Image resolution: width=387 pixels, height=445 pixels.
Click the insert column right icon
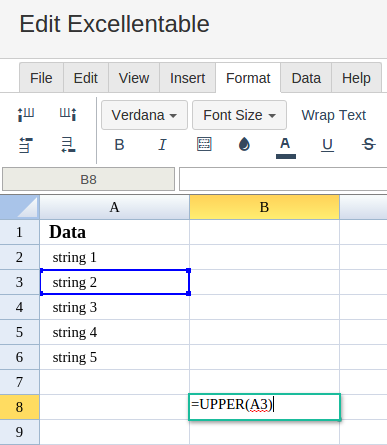click(68, 114)
